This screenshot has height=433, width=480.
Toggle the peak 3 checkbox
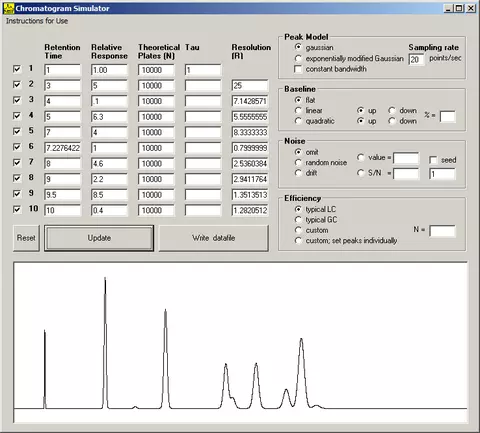[x=17, y=100]
